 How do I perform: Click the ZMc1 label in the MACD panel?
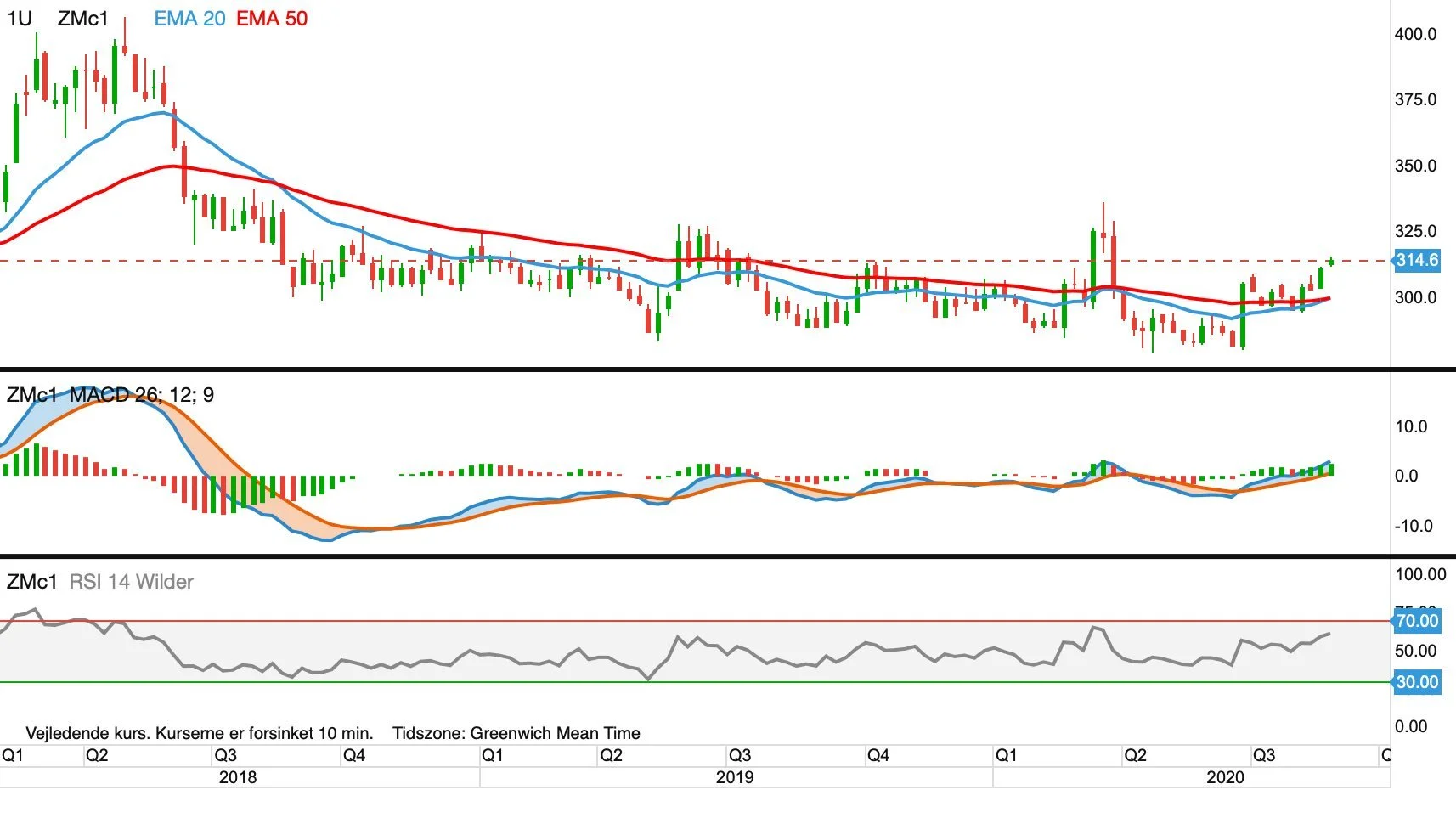click(32, 395)
